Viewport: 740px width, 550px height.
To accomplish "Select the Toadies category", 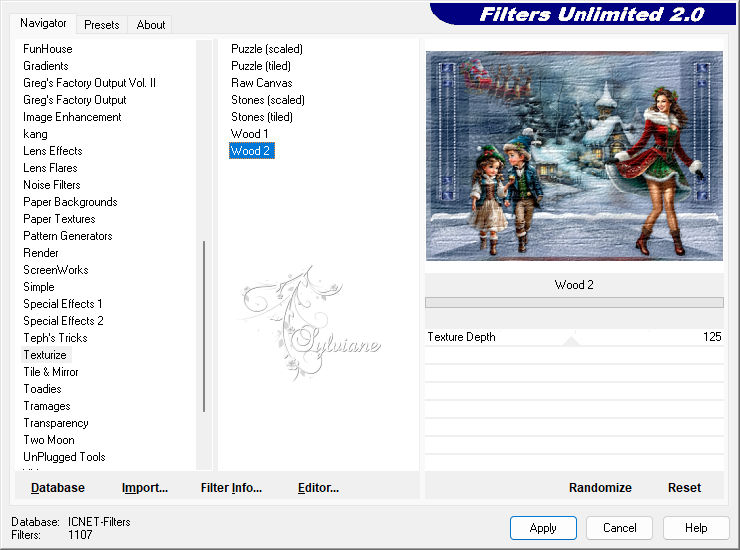I will [x=42, y=389].
